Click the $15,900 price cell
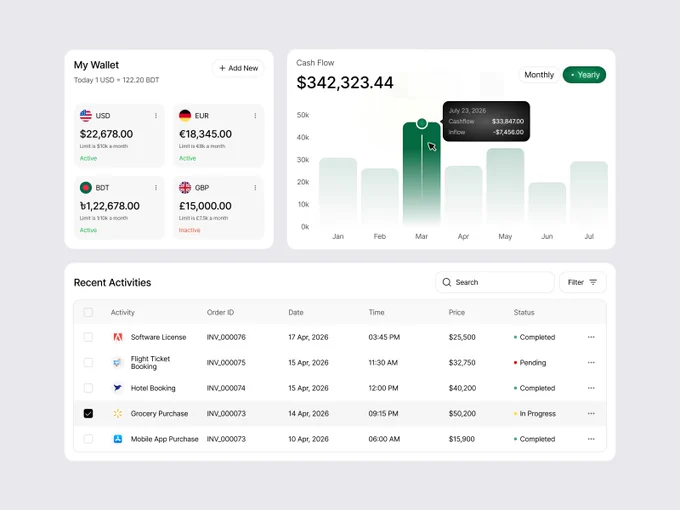Screen dimensions: 680x510 coord(462,439)
